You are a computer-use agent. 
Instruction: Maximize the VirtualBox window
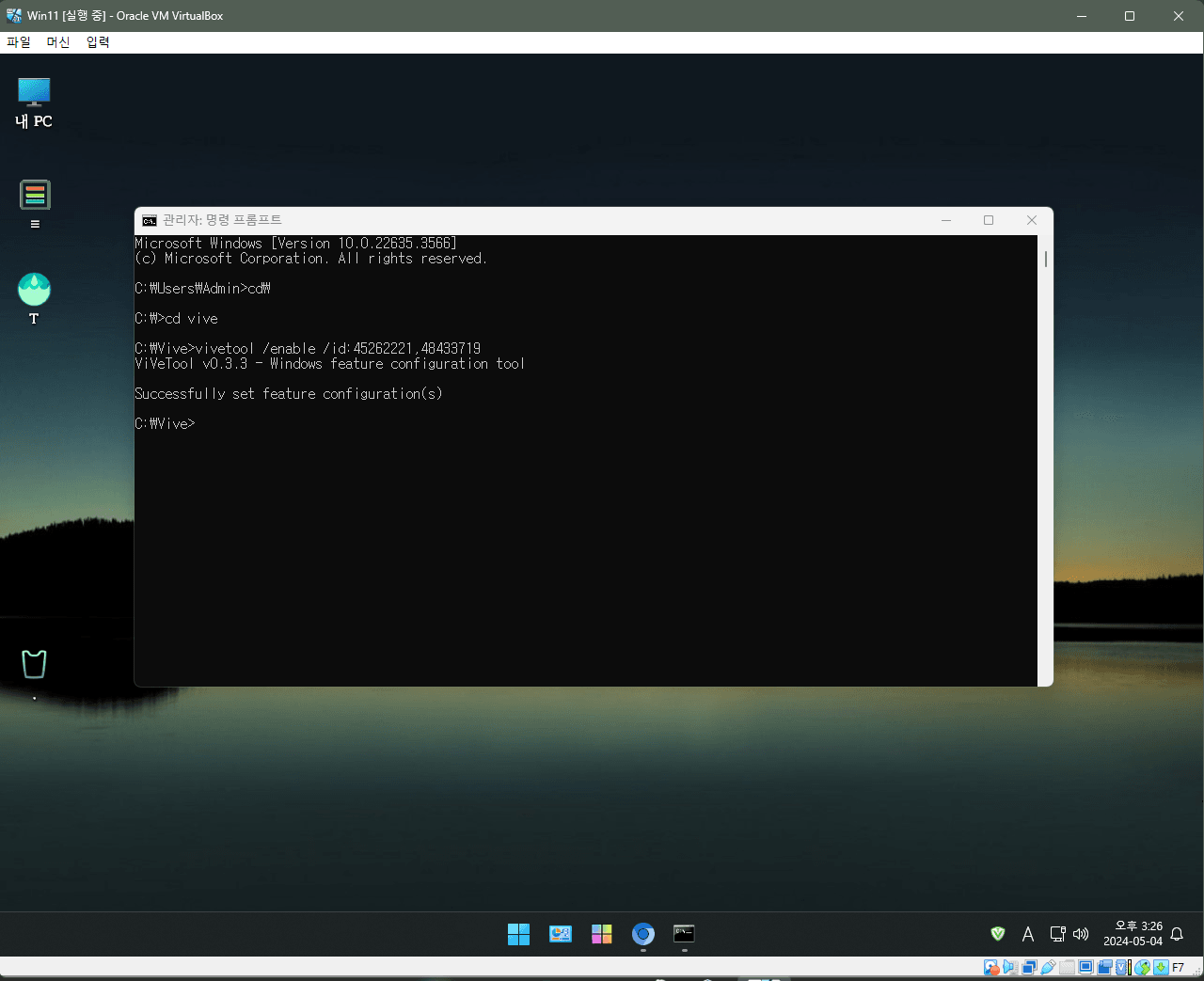(x=1130, y=16)
